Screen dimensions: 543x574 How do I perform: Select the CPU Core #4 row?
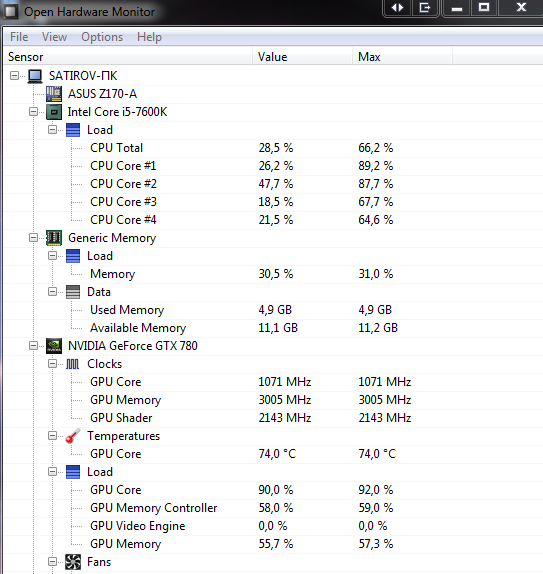click(x=273, y=220)
